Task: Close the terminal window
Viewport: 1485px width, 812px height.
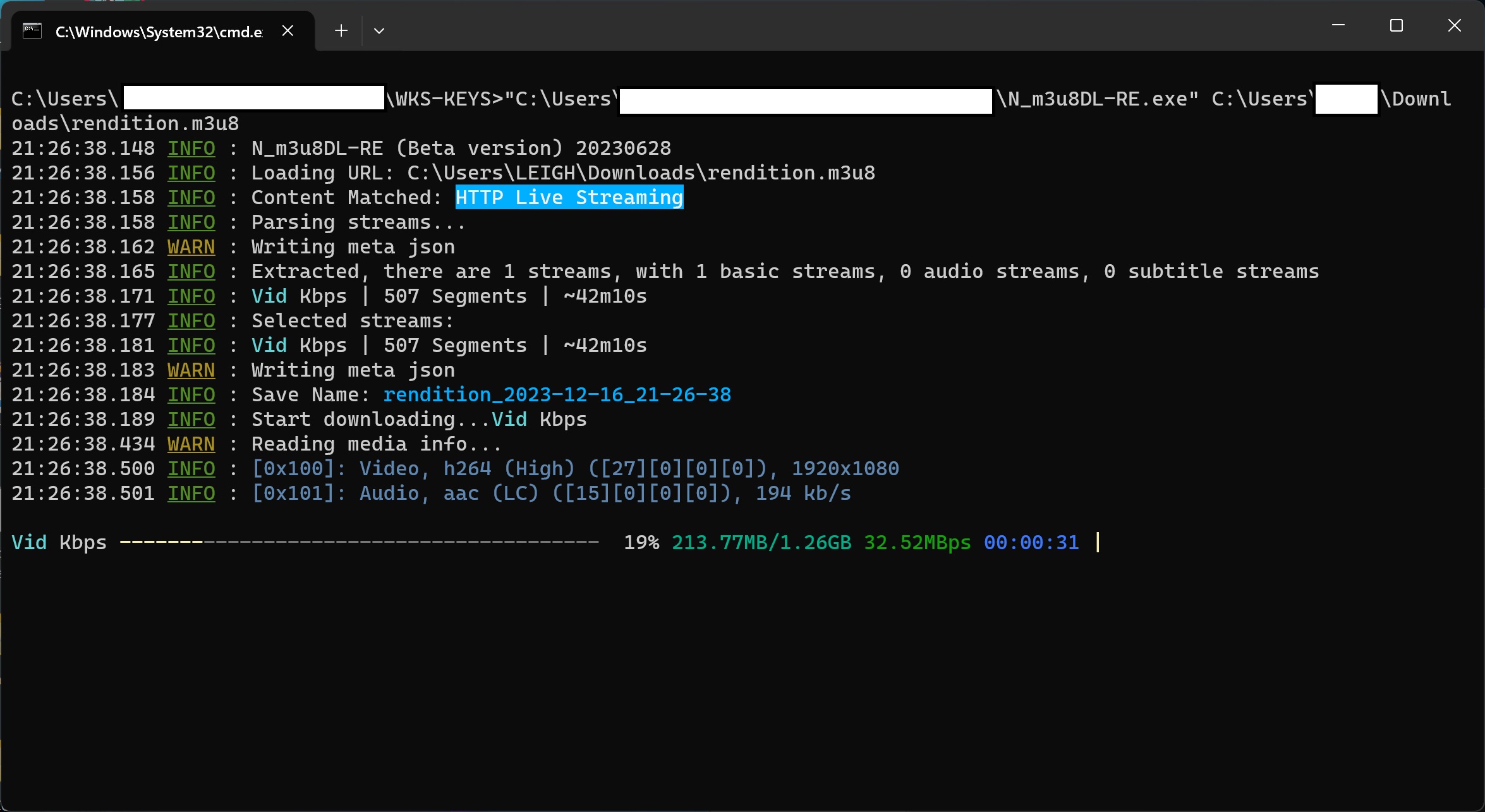Action: click(x=1454, y=26)
